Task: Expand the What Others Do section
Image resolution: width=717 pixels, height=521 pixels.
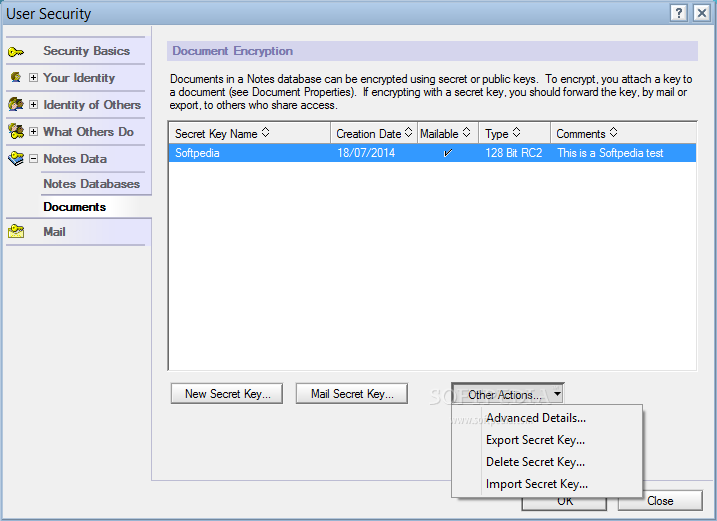Action: [33, 131]
